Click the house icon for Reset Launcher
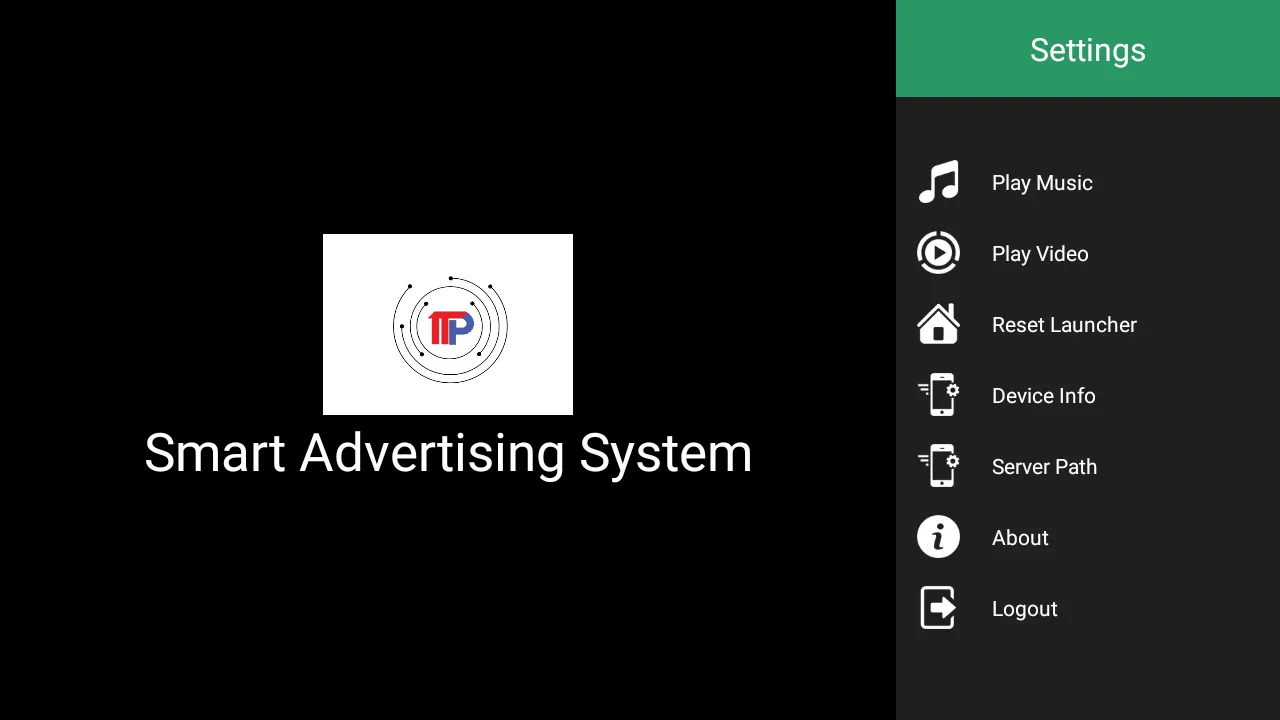 point(938,324)
